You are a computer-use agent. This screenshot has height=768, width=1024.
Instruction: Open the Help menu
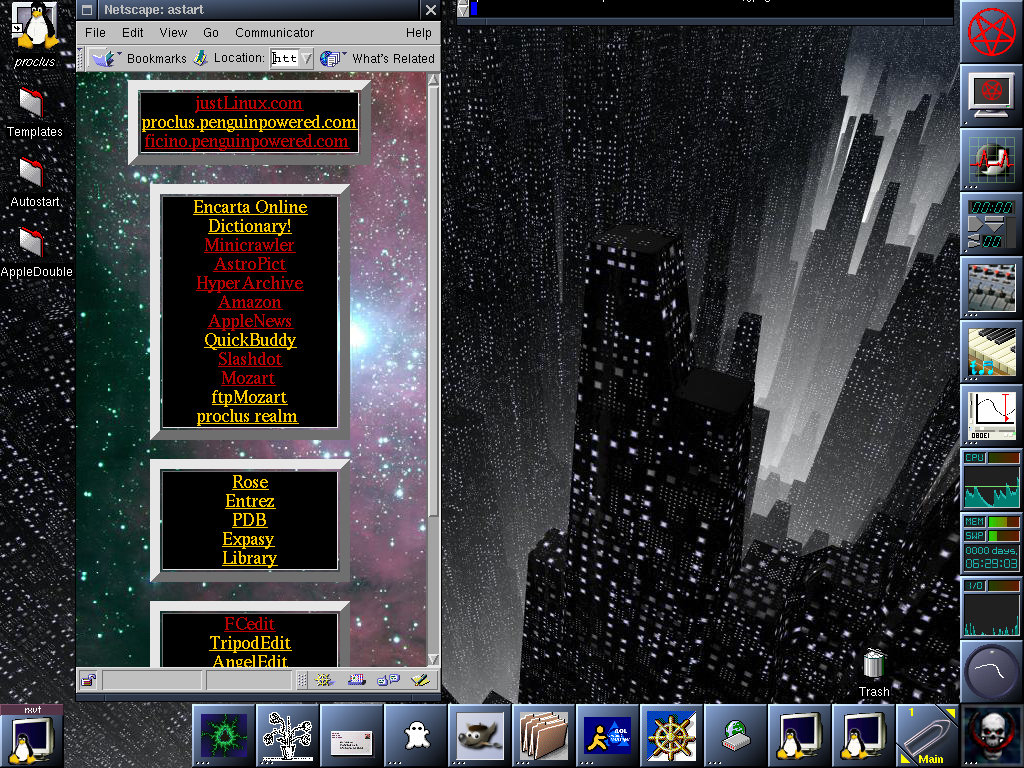419,33
